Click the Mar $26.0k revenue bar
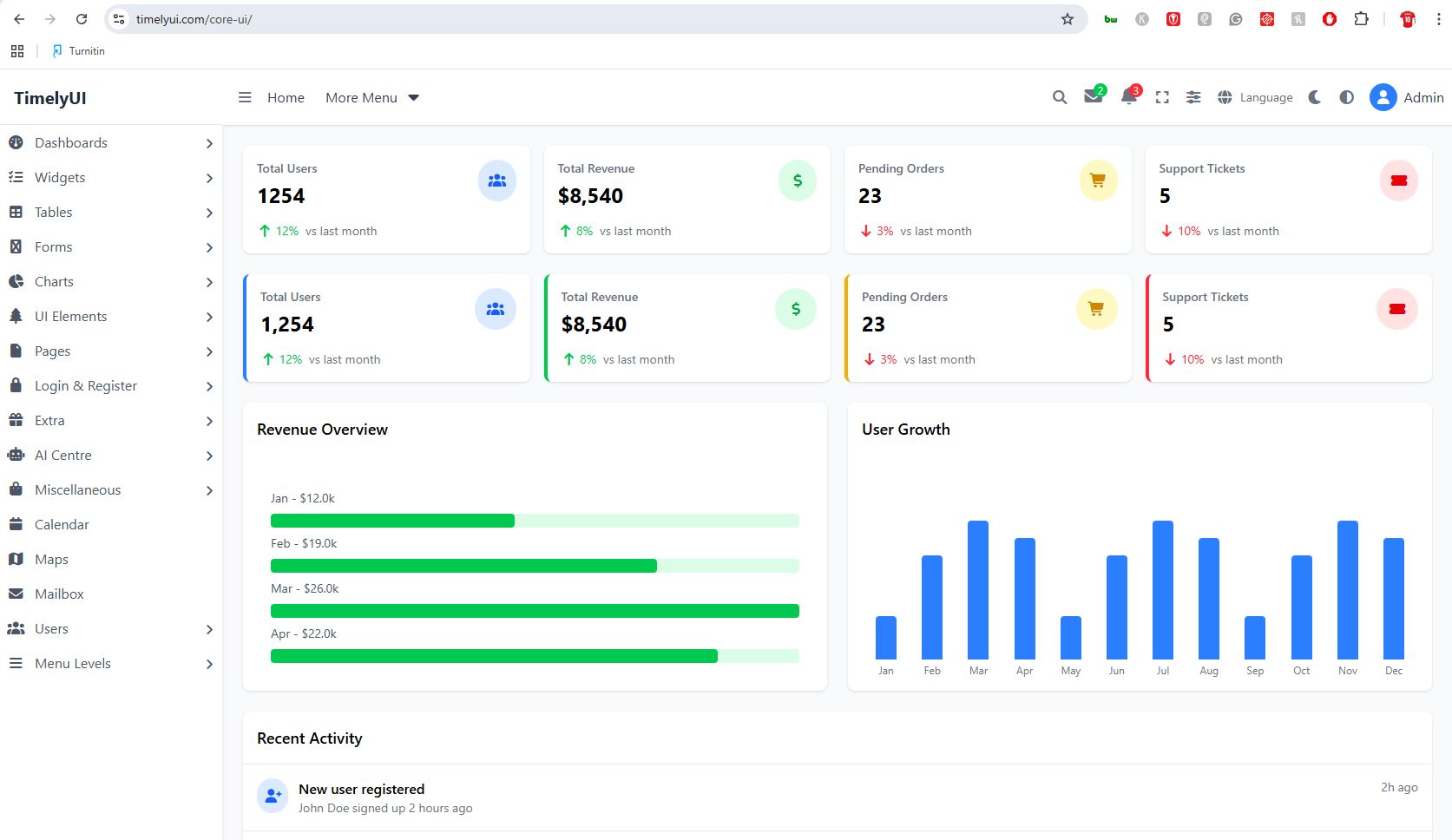Viewport: 1452px width, 840px height. [535, 611]
